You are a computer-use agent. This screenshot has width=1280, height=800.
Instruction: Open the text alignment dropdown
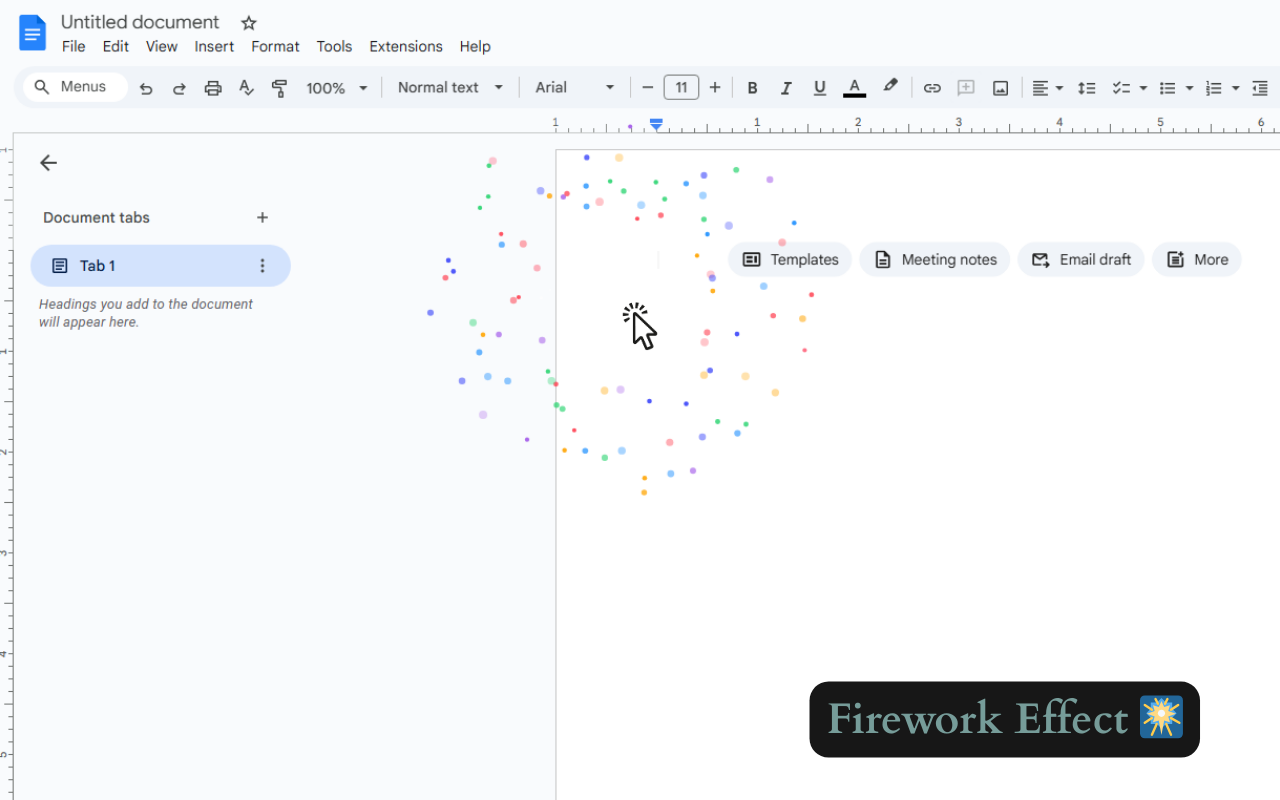(x=1047, y=88)
